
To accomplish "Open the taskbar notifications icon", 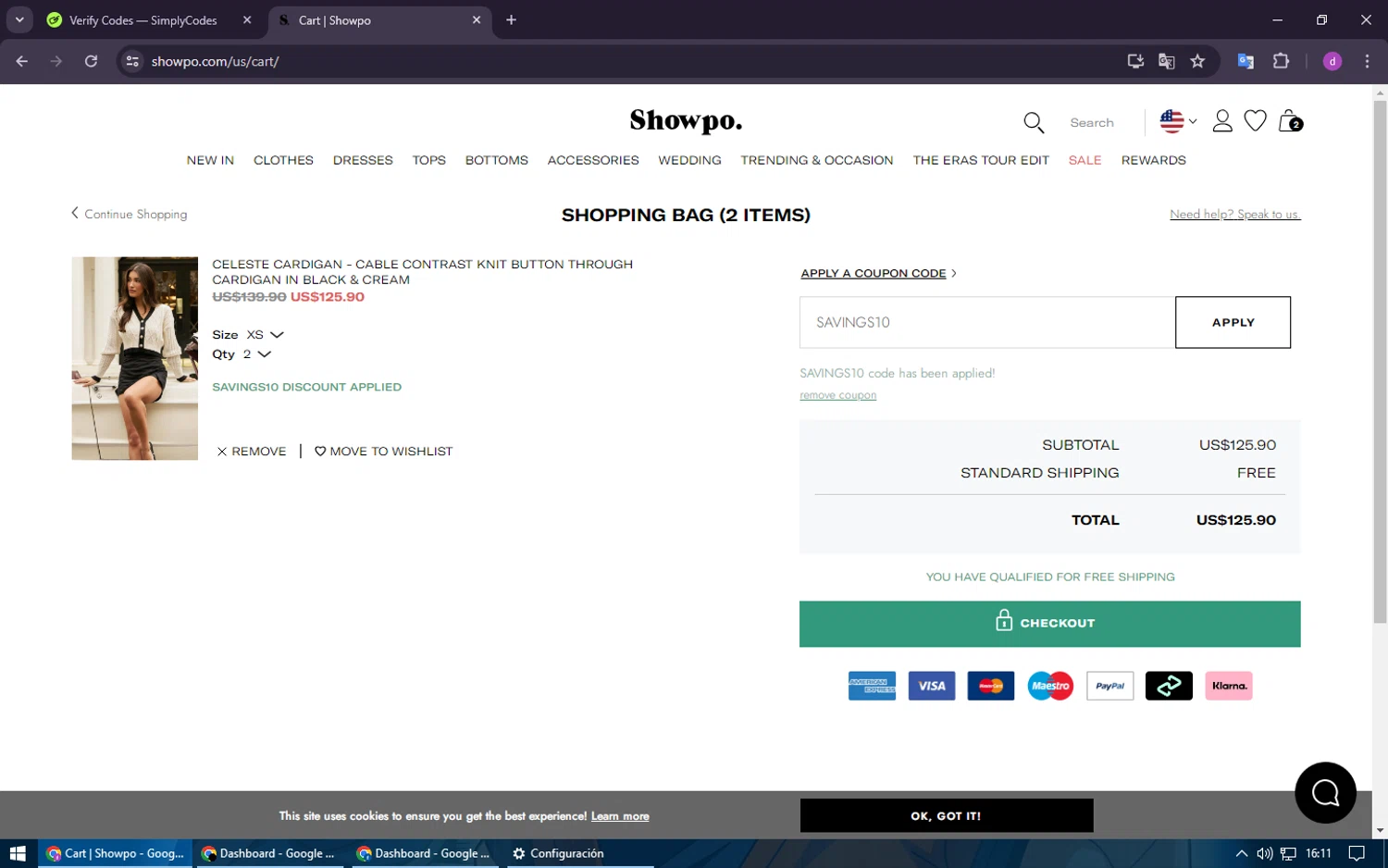I will [x=1357, y=853].
